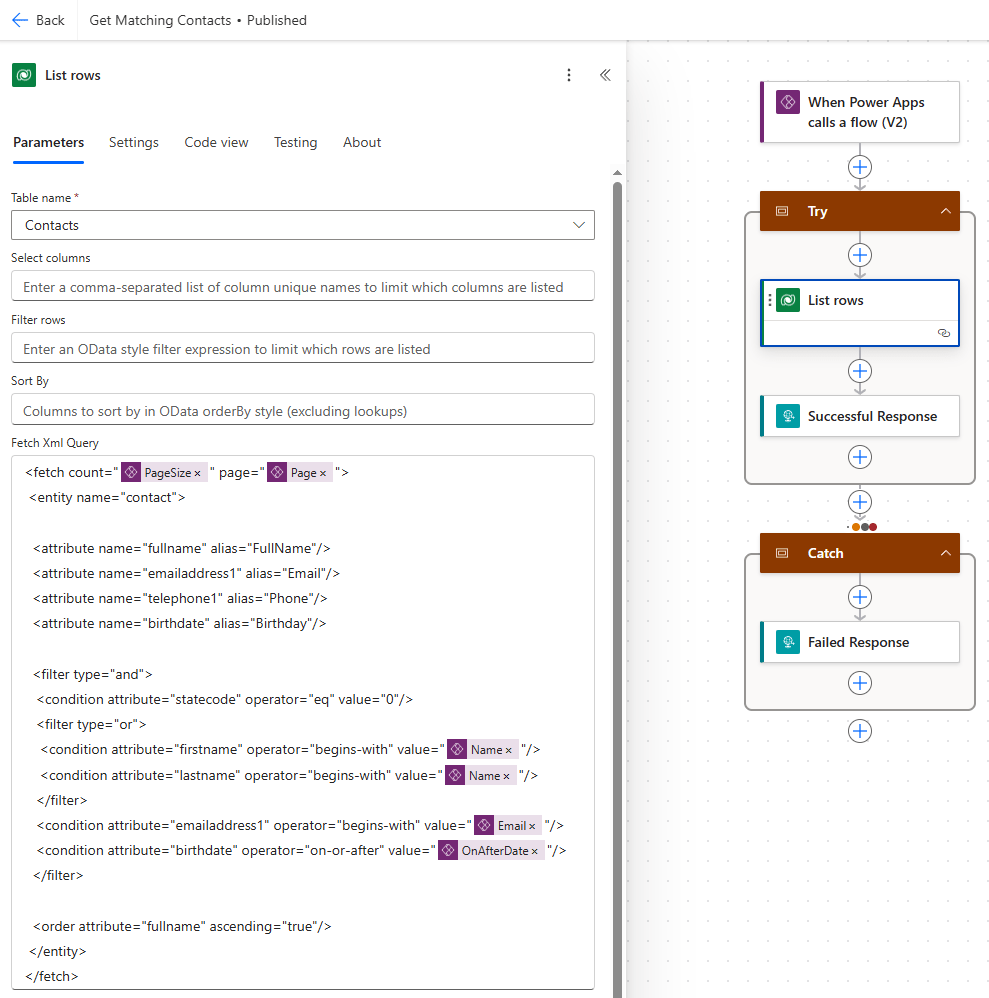This screenshot has height=998, width=989.
Task: Collapse the List rows side panel
Action: [605, 75]
